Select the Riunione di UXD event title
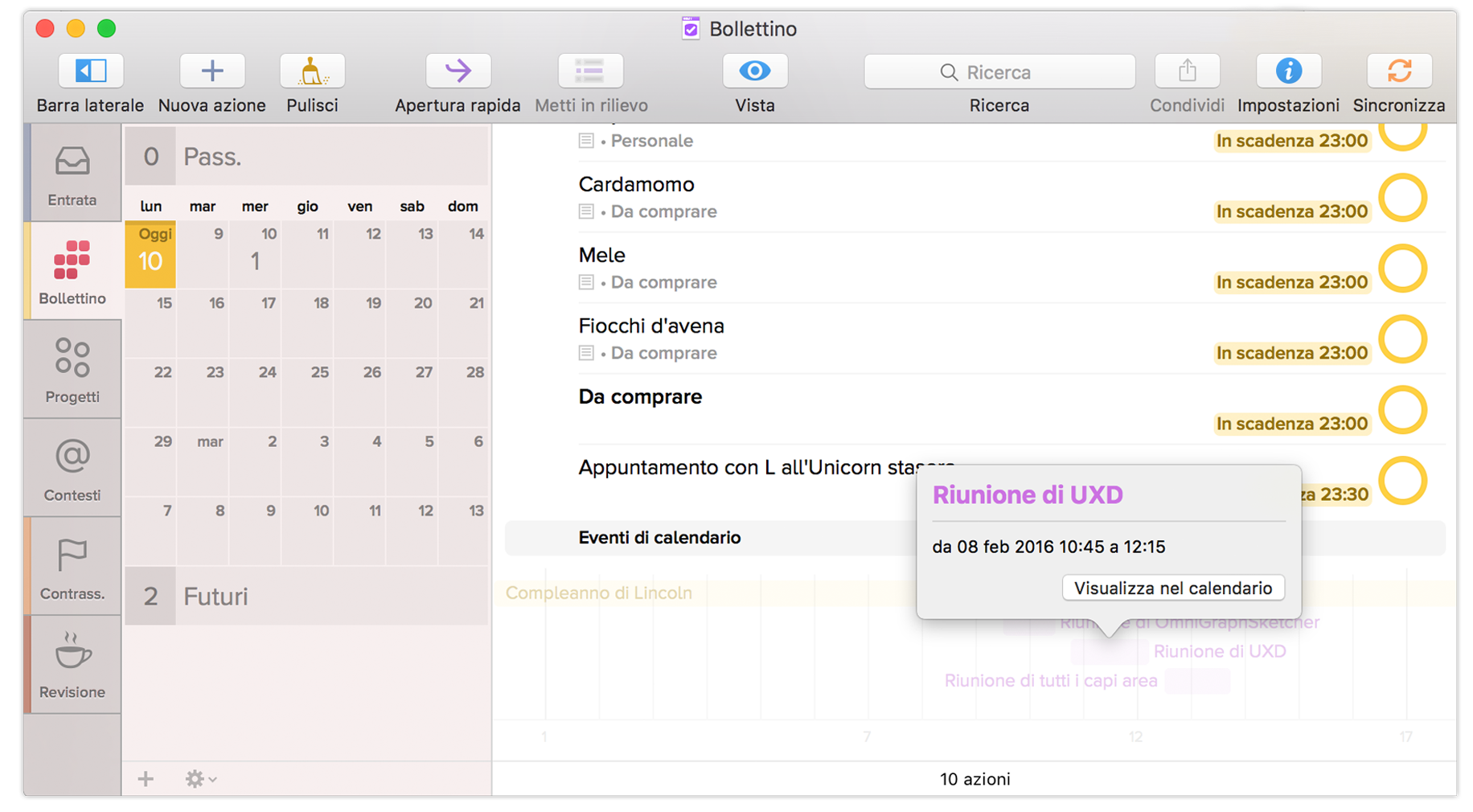The width and height of the screenshot is (1473, 812). point(1028,494)
